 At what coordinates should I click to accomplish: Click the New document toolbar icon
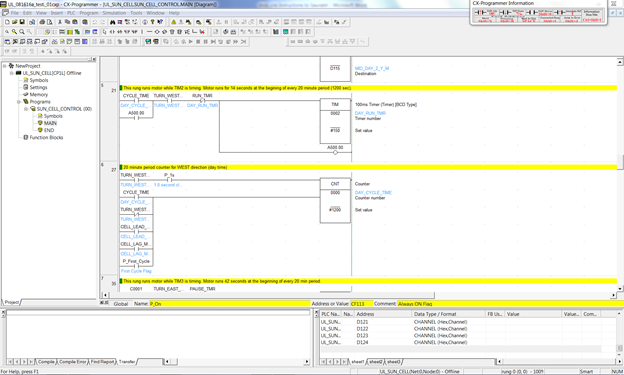coord(7,22)
